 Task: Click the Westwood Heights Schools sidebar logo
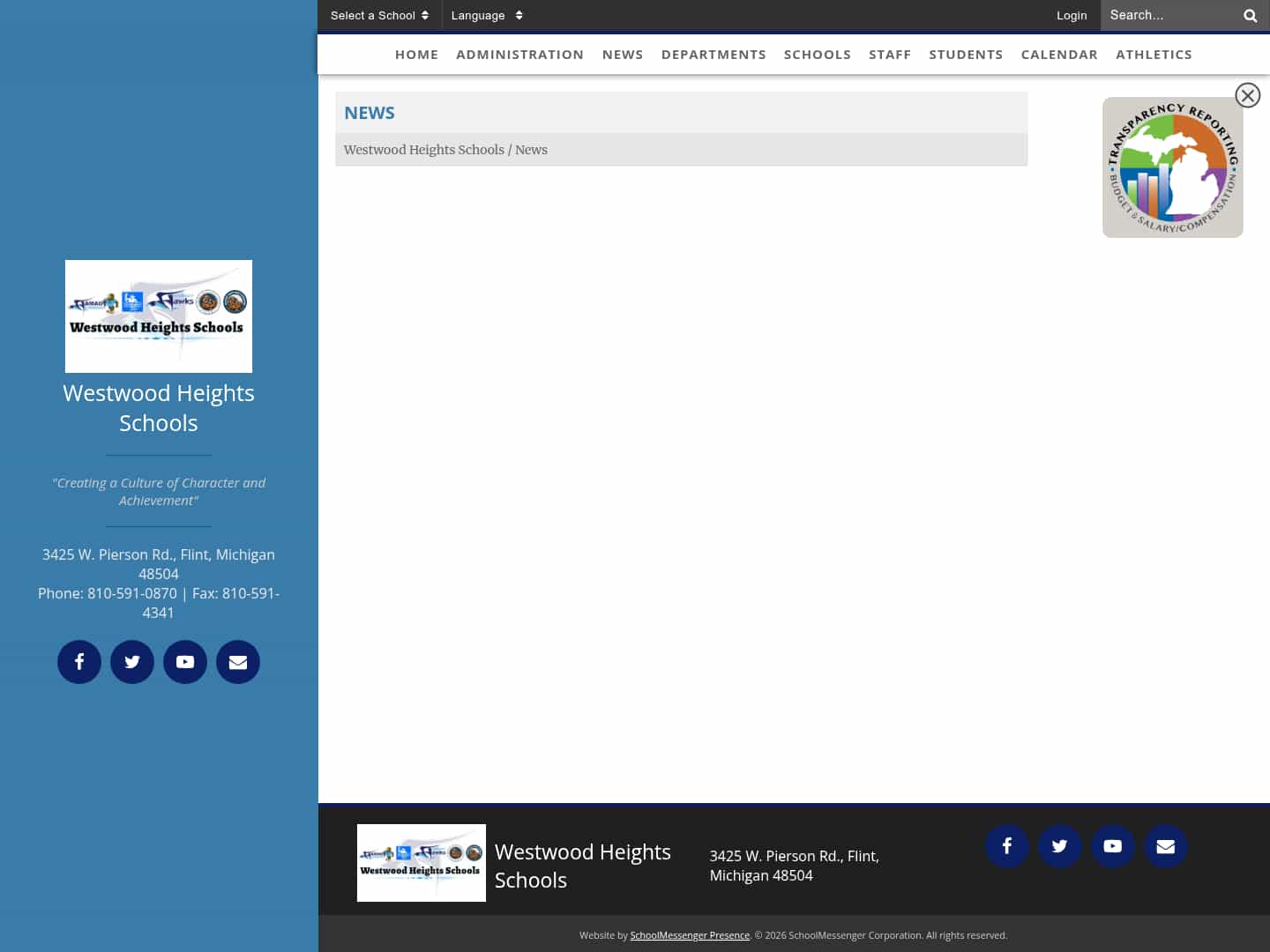tap(159, 316)
